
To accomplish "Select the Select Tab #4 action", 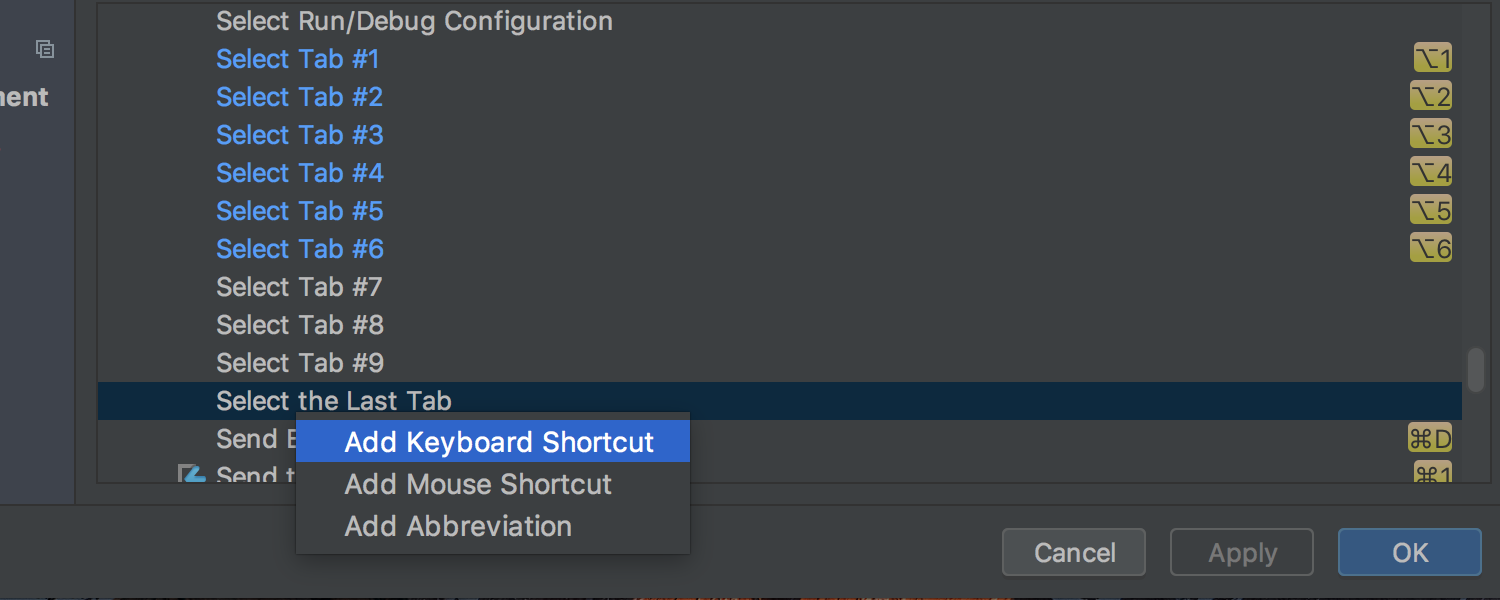I will click(x=300, y=173).
